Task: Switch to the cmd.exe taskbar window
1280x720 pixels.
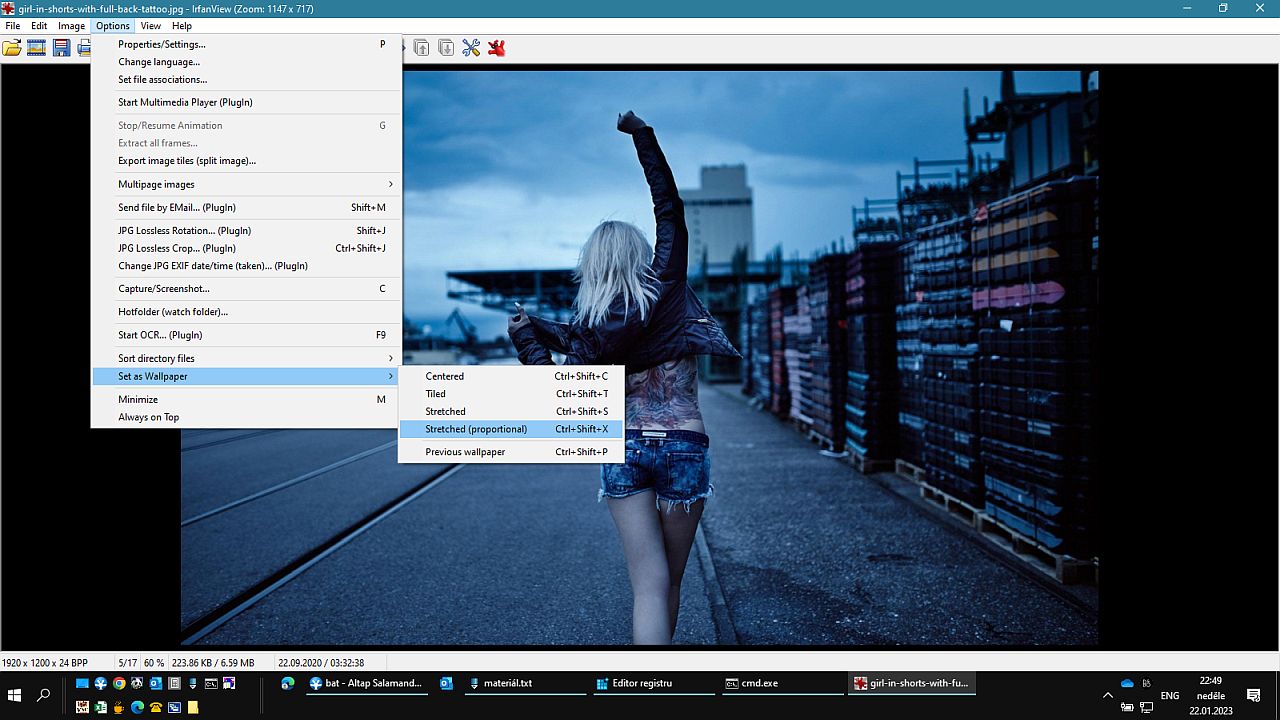Action: 783,684
